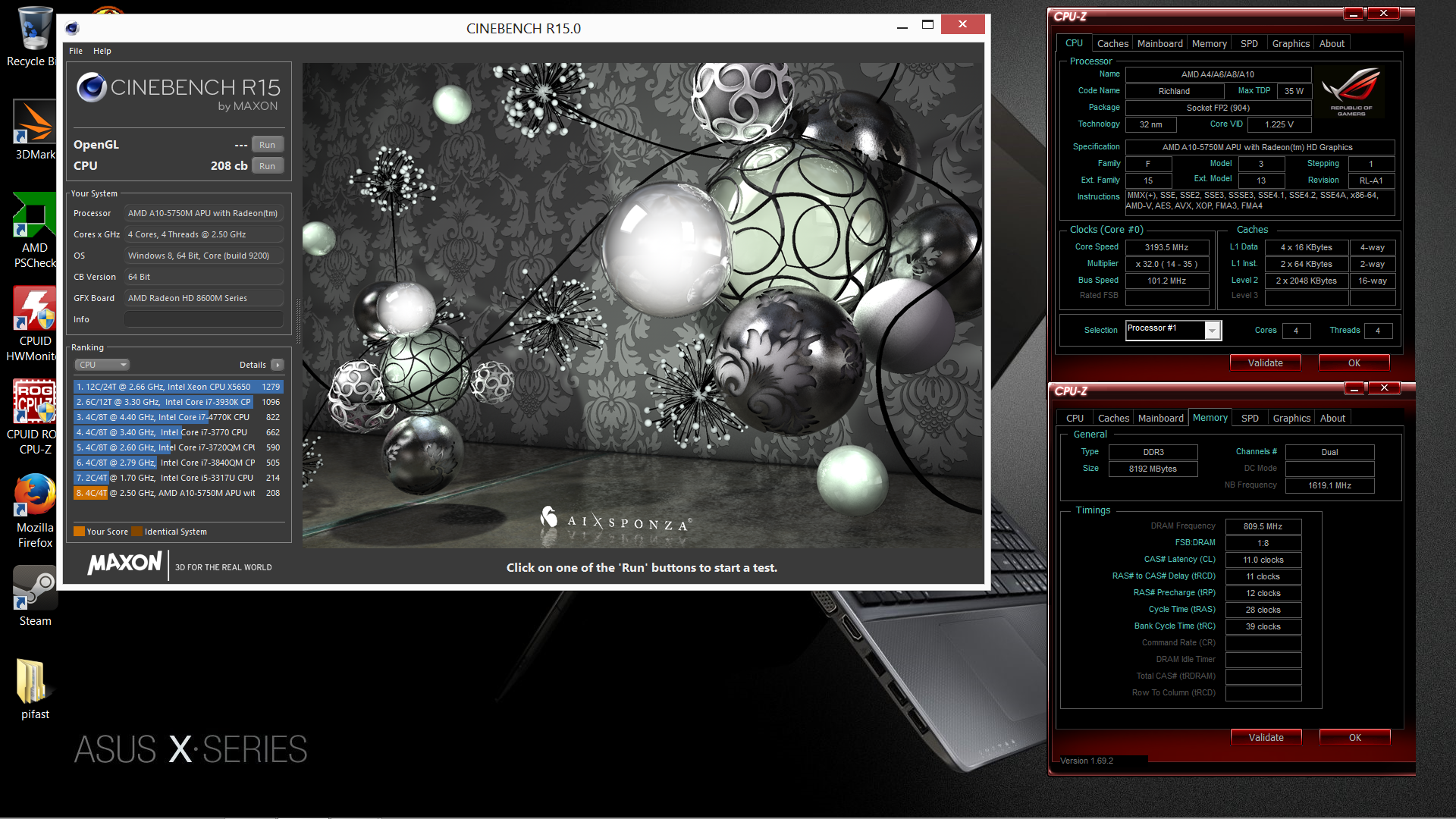Viewport: 1456px width, 819px height.
Task: Click the CAS# Latency value 11.0 clocks
Action: 1263,560
